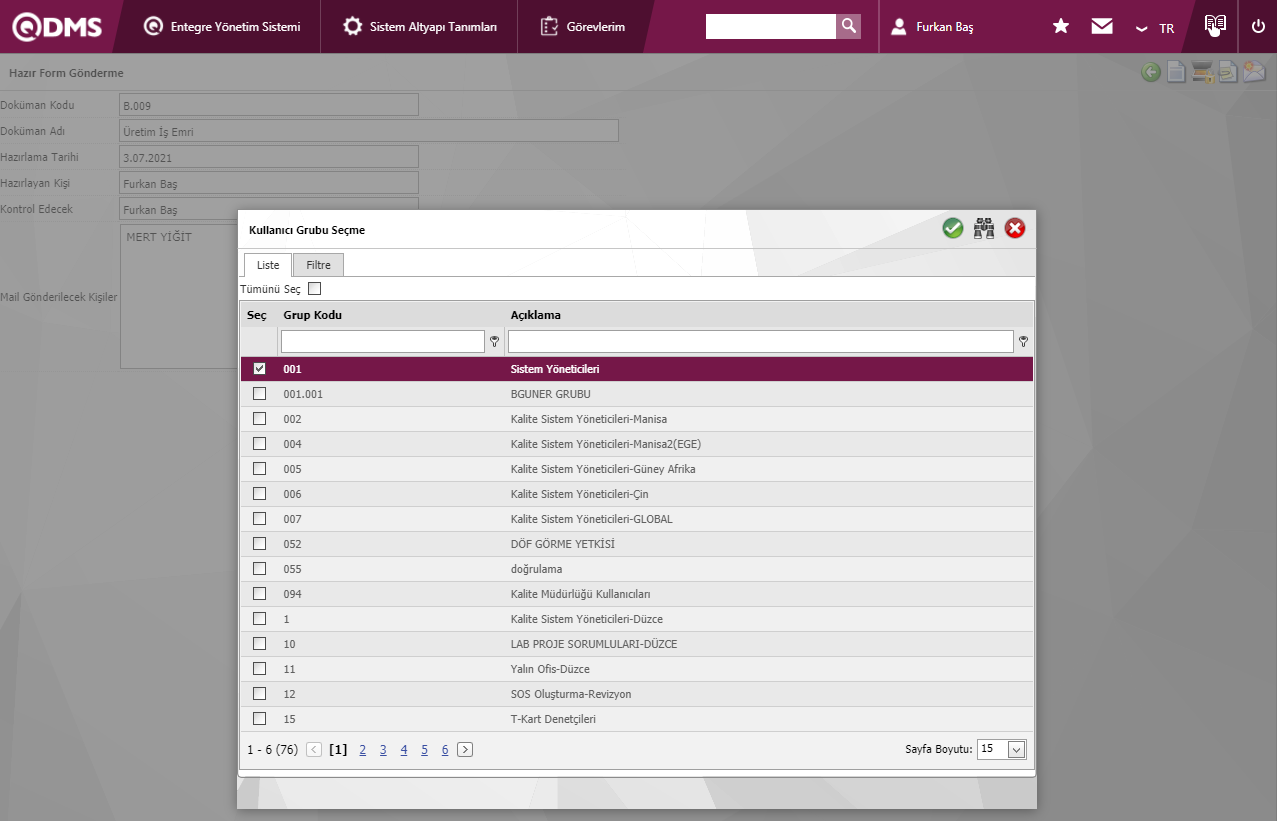Click gear icon of Sistem Altyapı Tanımları

pos(352,27)
